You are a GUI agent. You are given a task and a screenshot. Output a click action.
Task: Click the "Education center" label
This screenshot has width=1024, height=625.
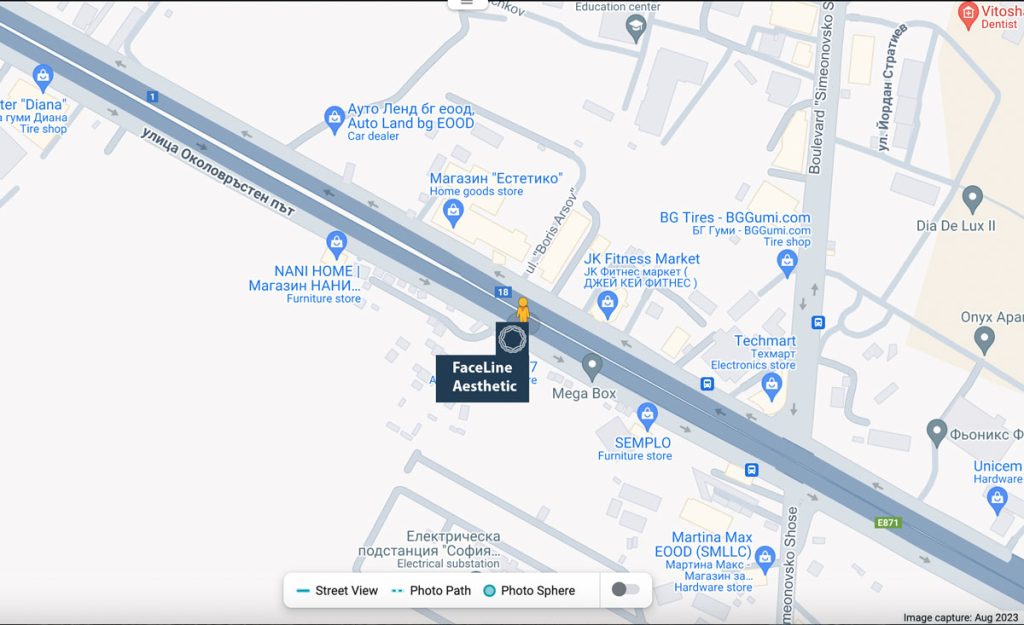click(x=618, y=7)
